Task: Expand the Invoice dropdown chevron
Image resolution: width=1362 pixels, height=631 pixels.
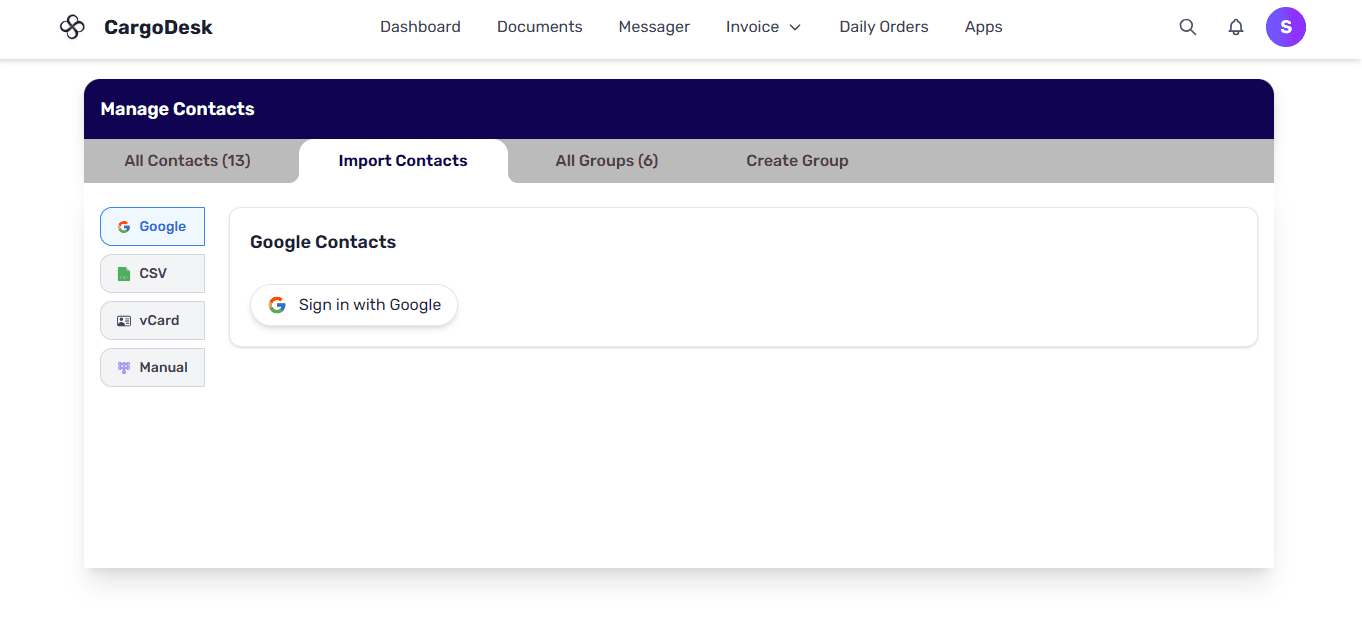Action: coord(795,28)
